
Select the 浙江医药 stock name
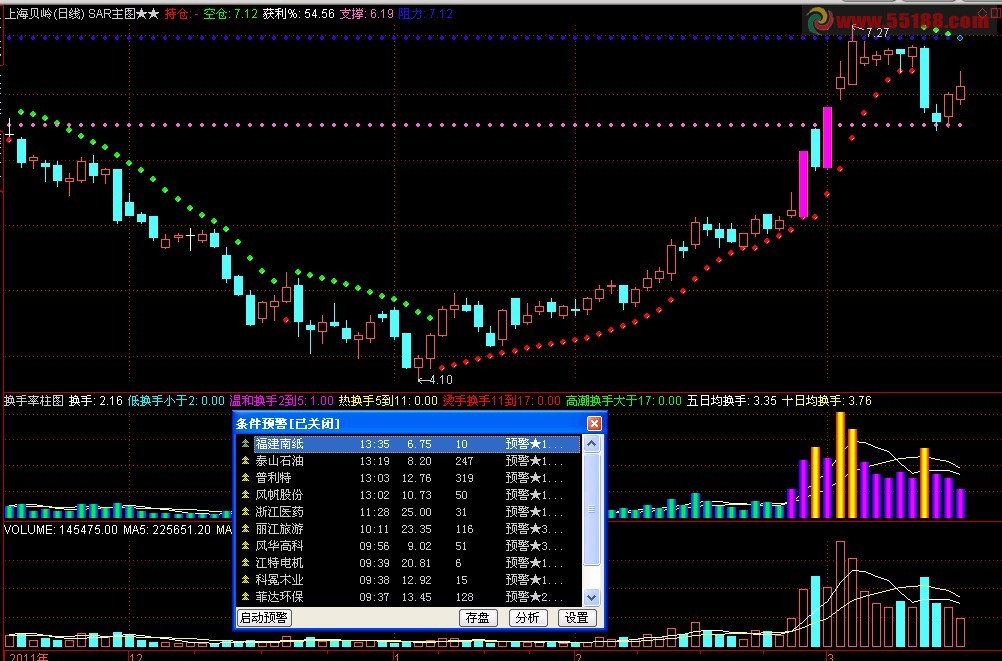click(279, 511)
